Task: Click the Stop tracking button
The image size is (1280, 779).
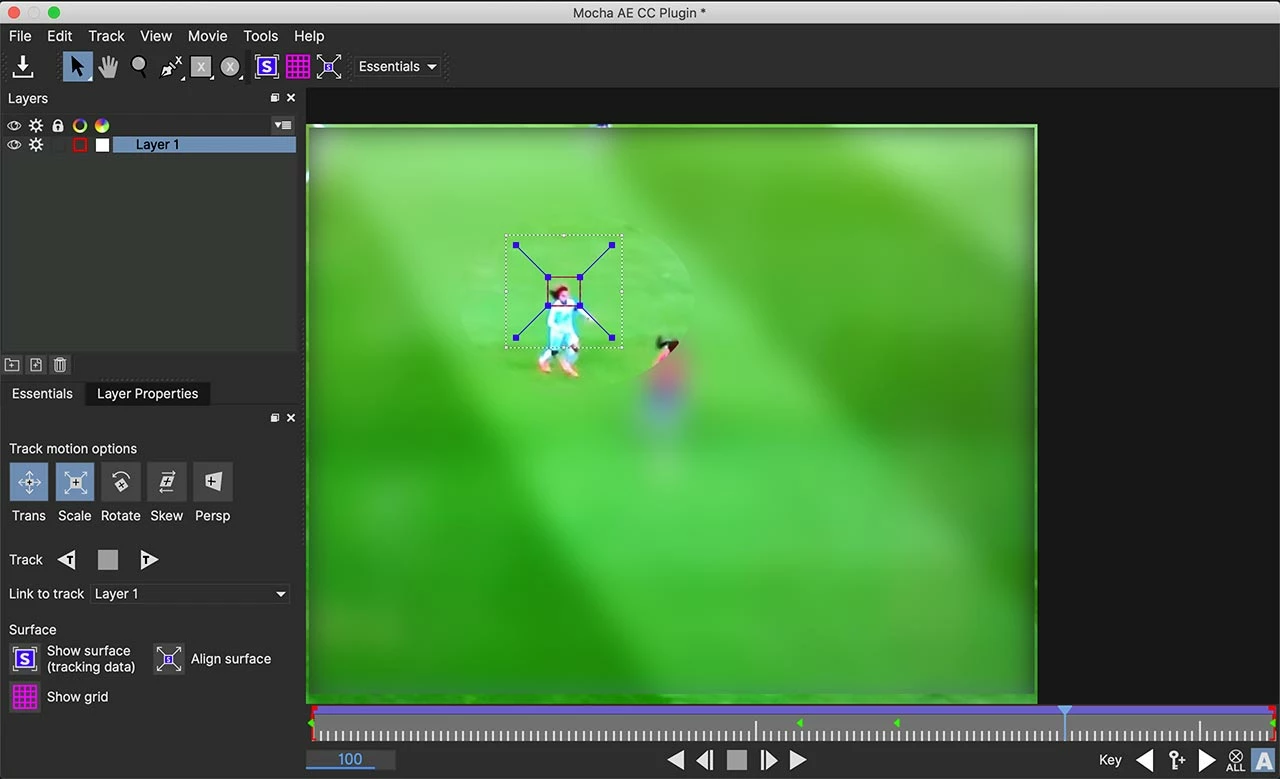Action: 108,560
